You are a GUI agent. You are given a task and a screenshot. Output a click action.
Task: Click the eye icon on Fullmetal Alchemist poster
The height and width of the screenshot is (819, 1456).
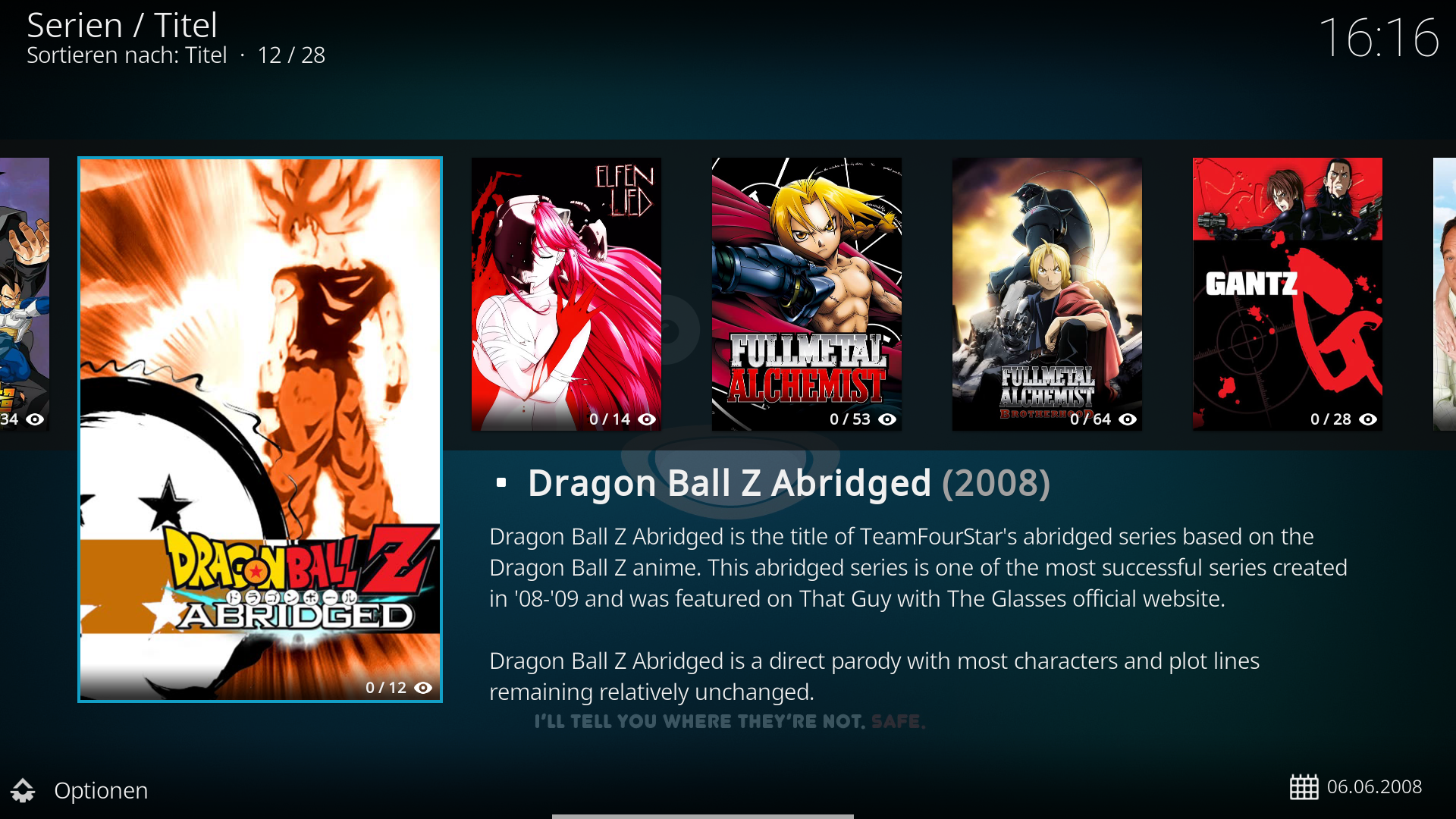[x=887, y=419]
